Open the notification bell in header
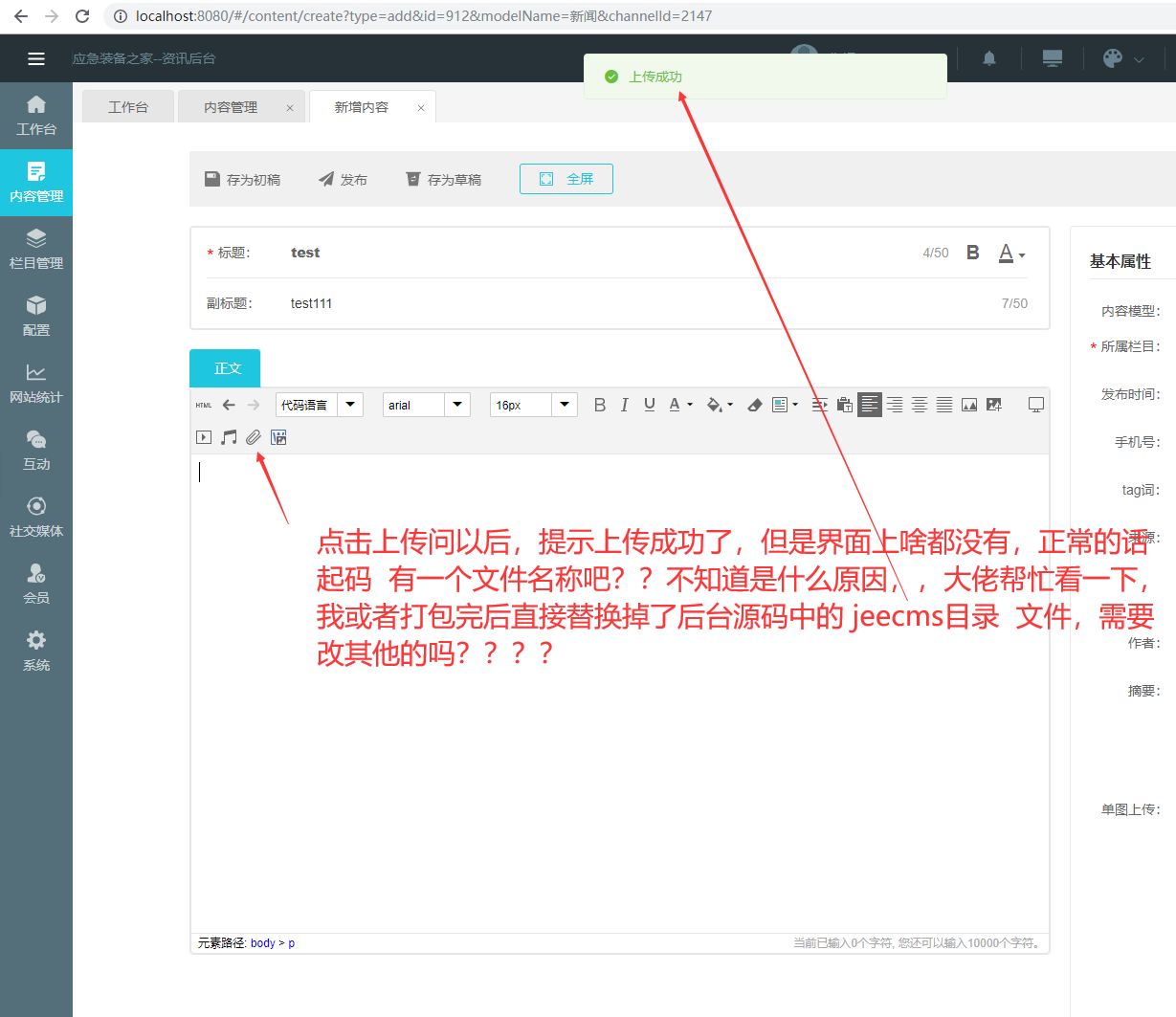 click(x=989, y=58)
